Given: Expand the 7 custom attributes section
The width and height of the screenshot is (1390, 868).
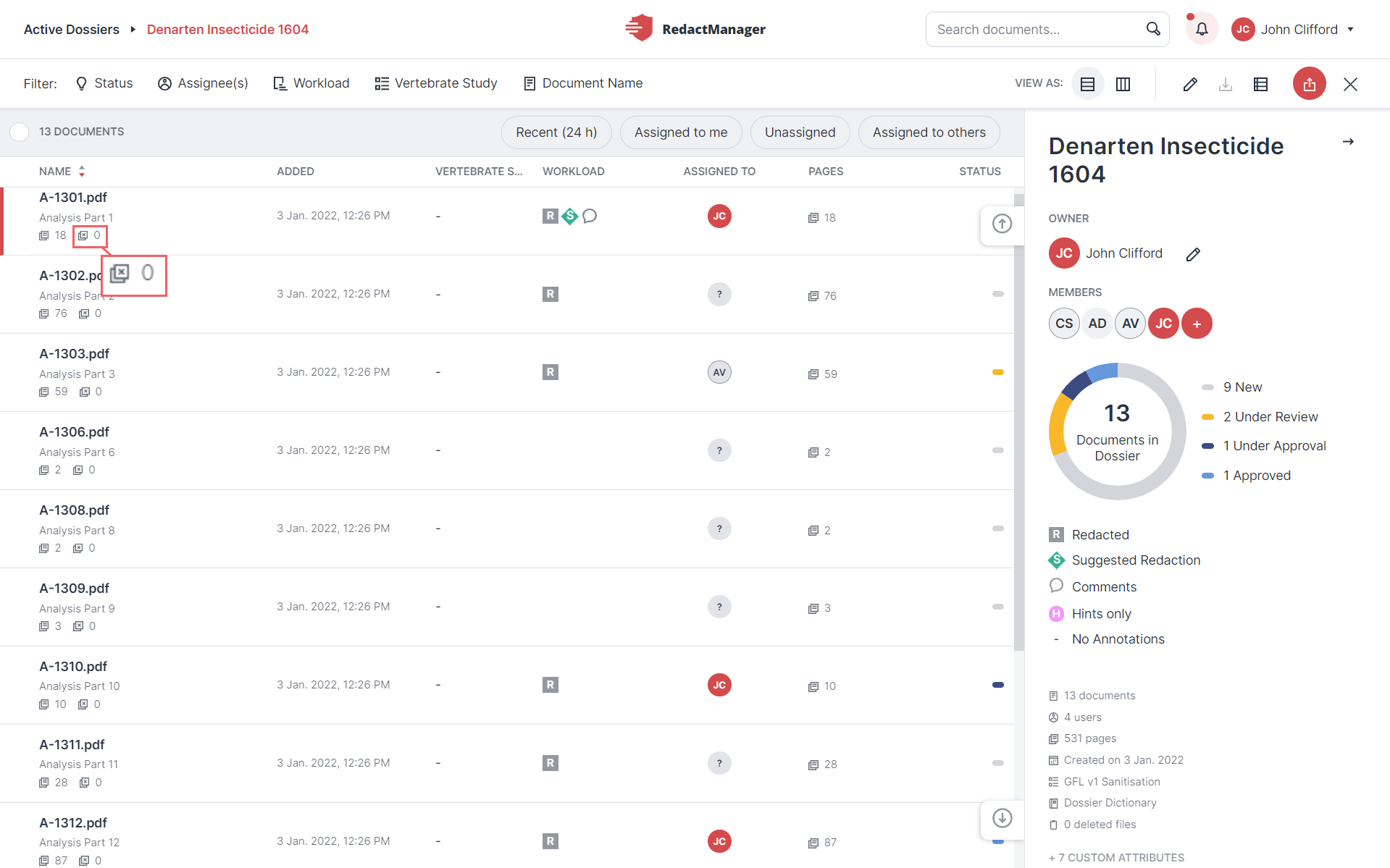Looking at the screenshot, I should coord(1116,857).
